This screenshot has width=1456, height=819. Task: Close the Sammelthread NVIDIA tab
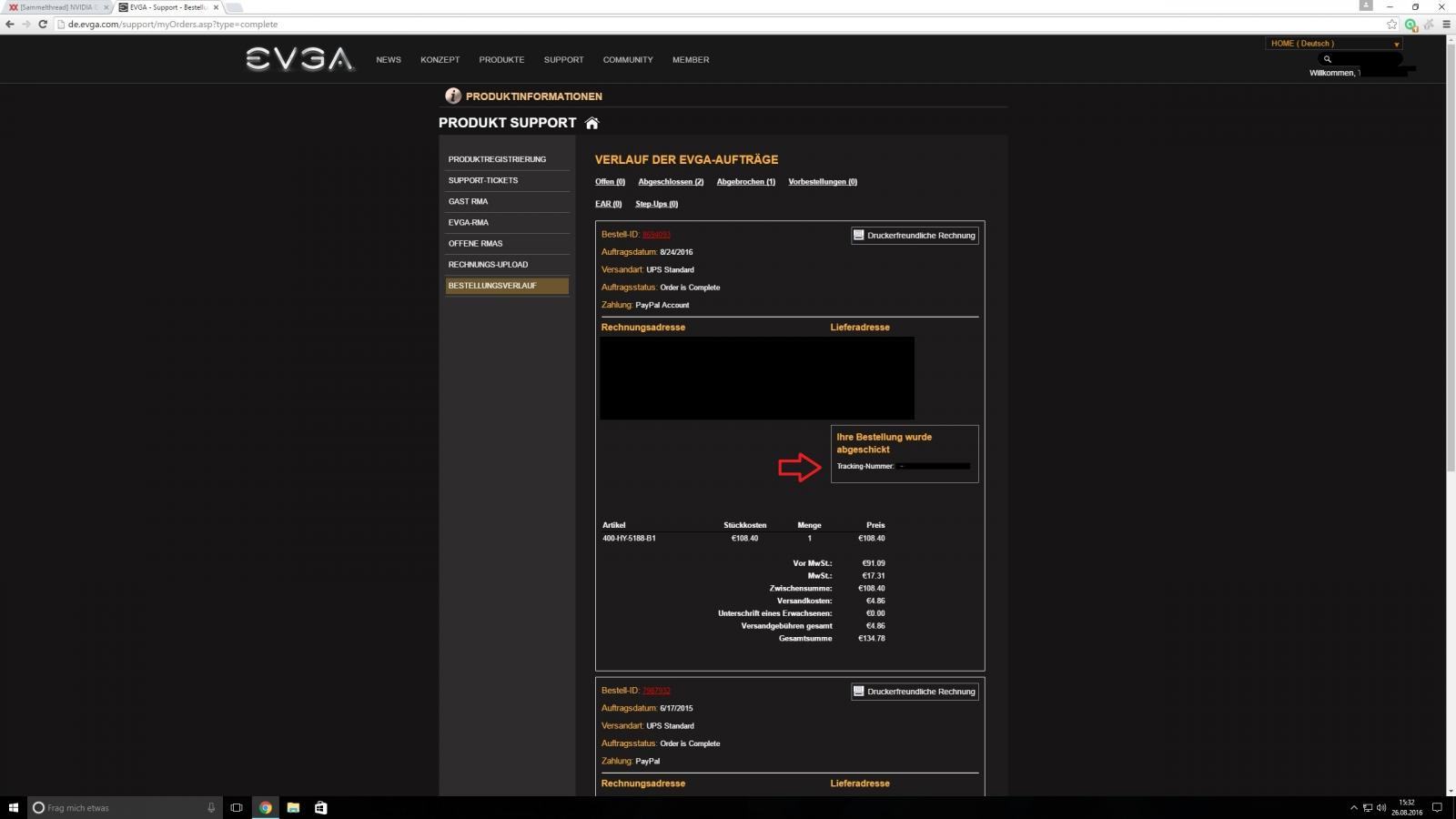click(106, 7)
